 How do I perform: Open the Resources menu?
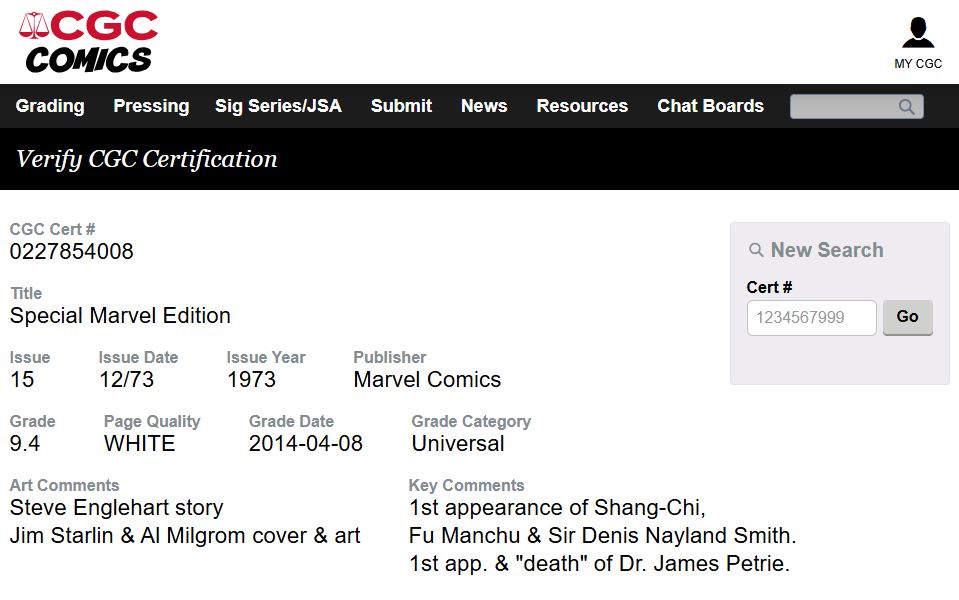(x=582, y=106)
